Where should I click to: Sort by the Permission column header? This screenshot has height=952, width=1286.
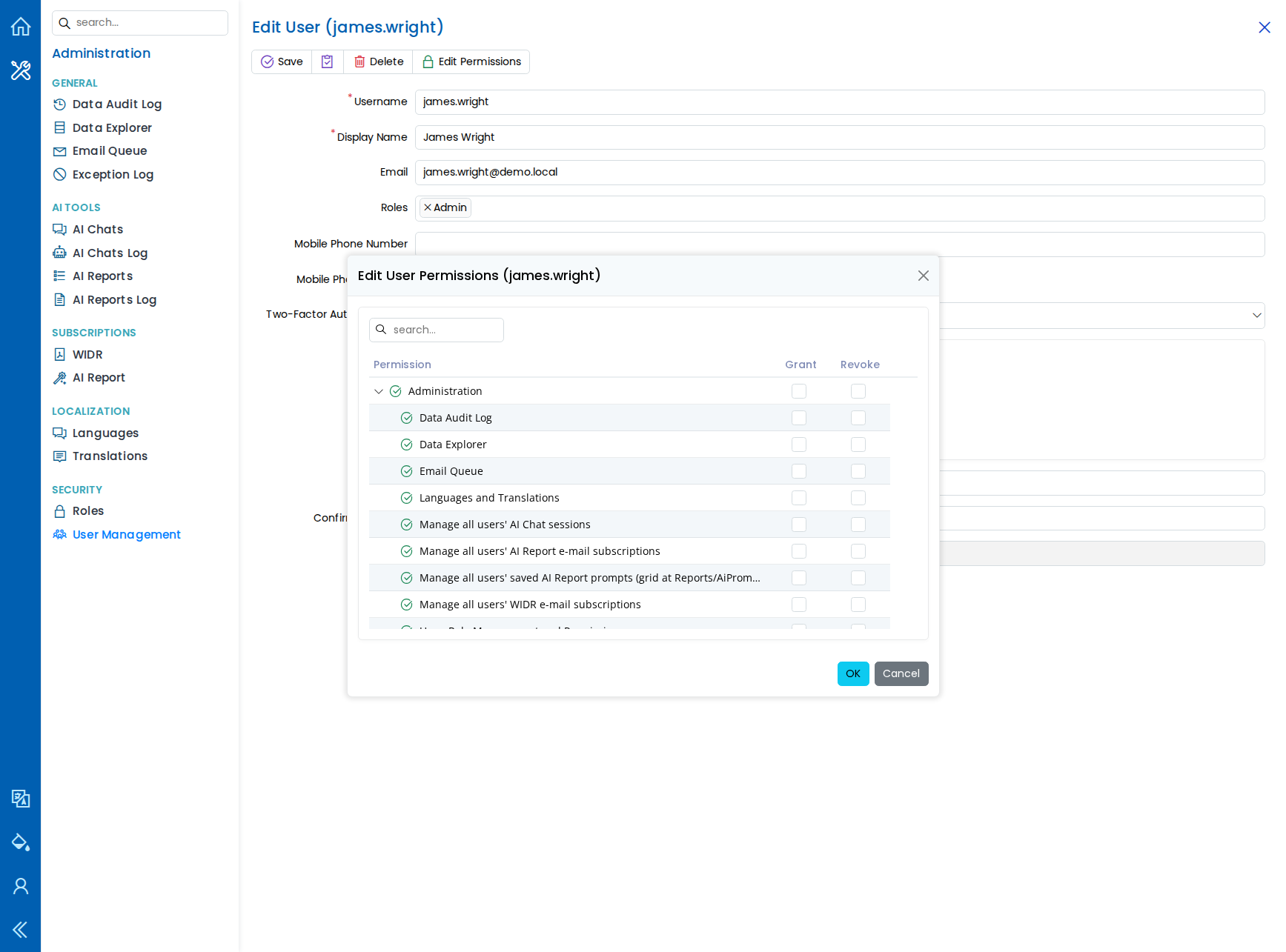coord(402,365)
